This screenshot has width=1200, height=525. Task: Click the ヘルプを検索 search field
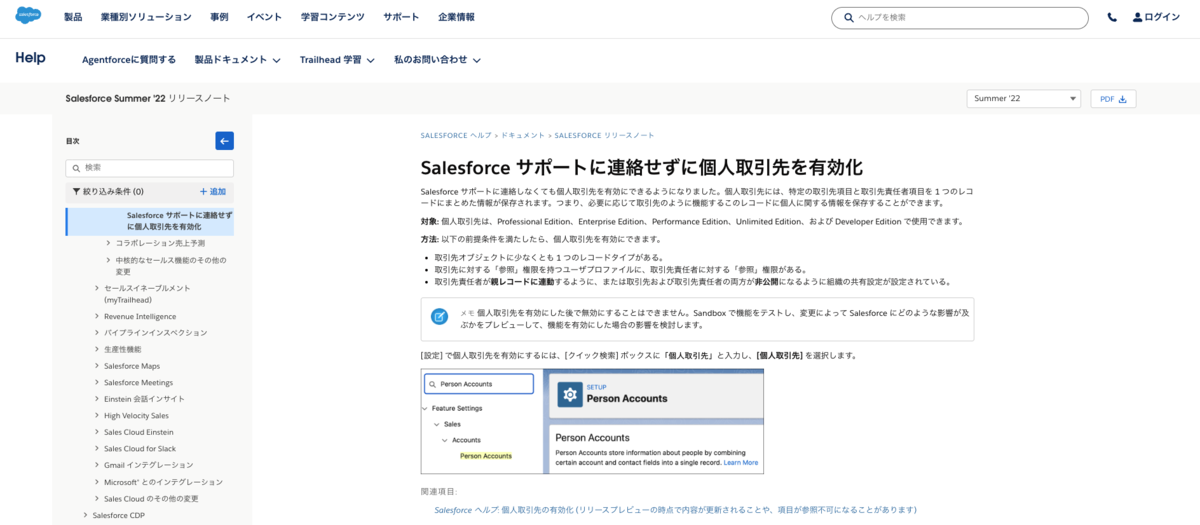pos(960,17)
